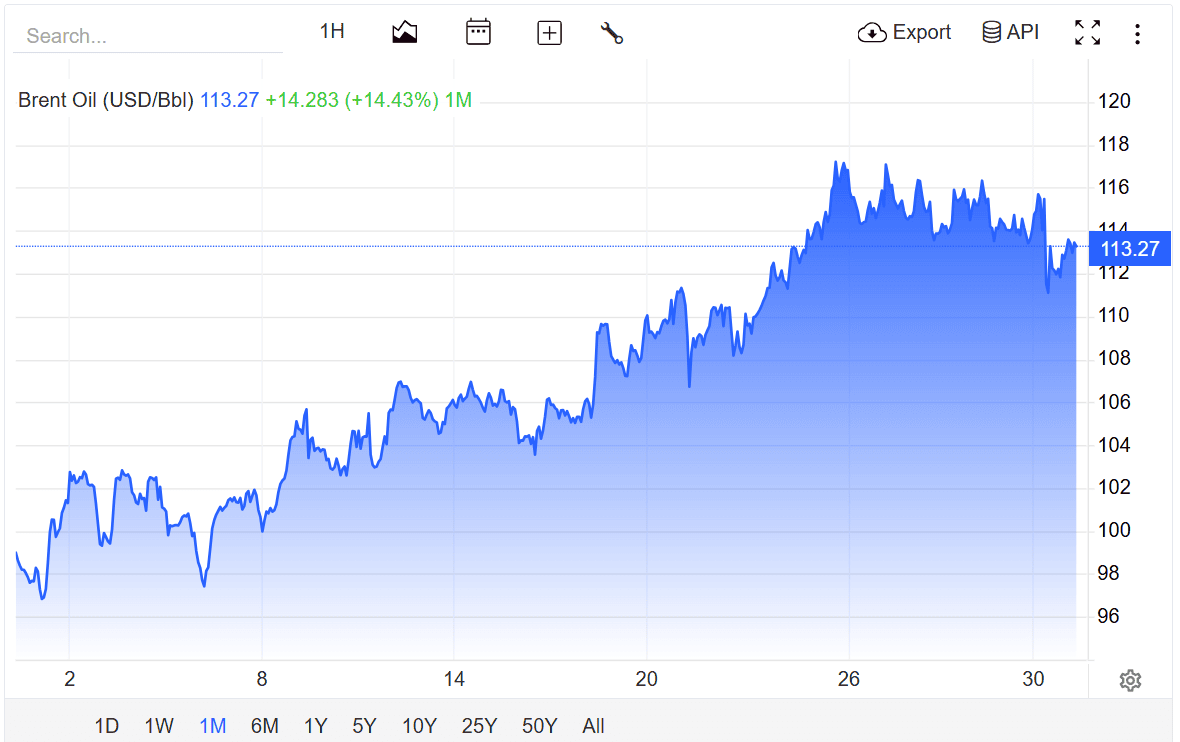The height and width of the screenshot is (742, 1180).
Task: Open chart settings gear icon
Action: [x=1130, y=680]
